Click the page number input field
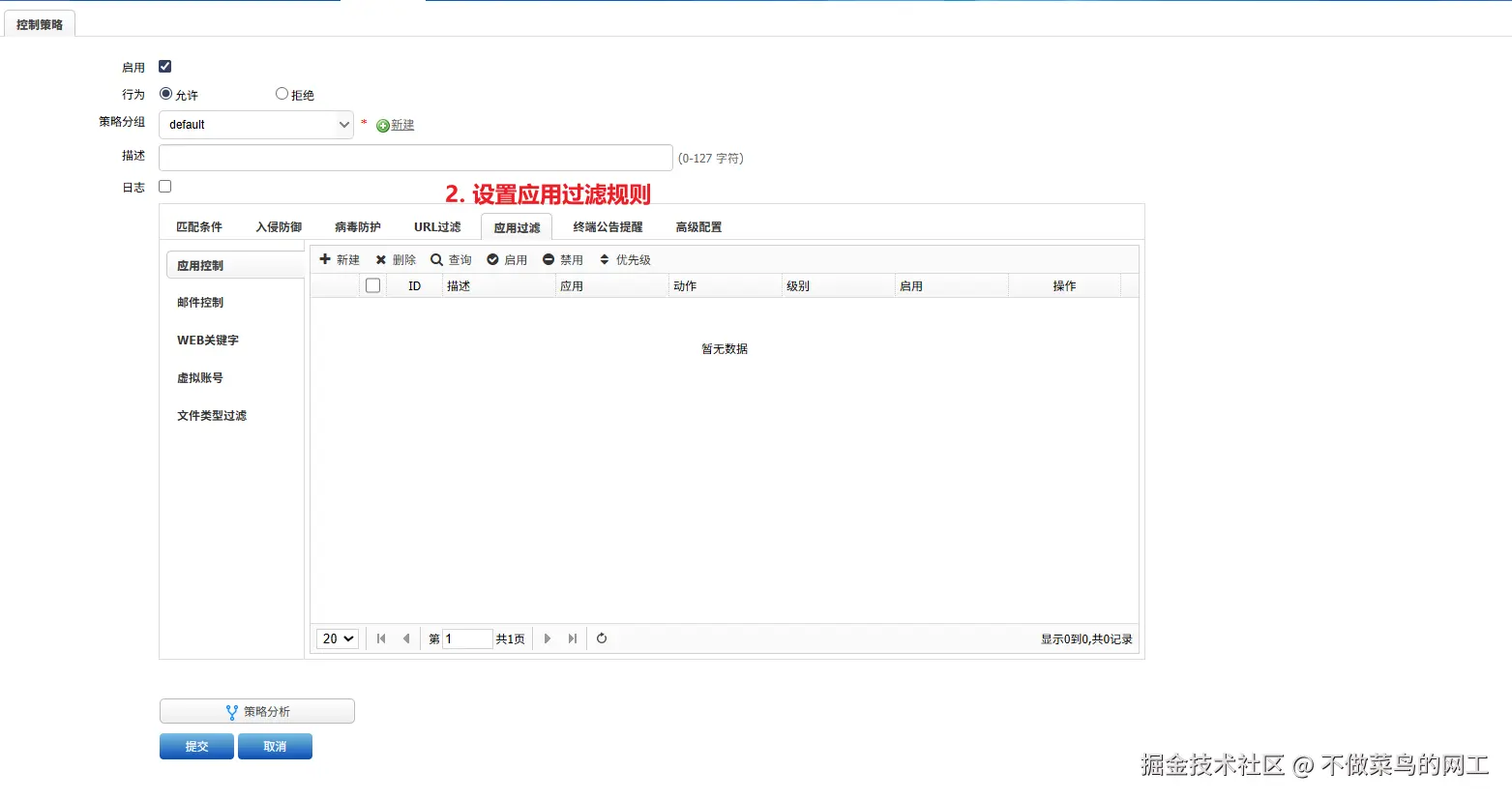The height and width of the screenshot is (801, 1512). [x=467, y=638]
